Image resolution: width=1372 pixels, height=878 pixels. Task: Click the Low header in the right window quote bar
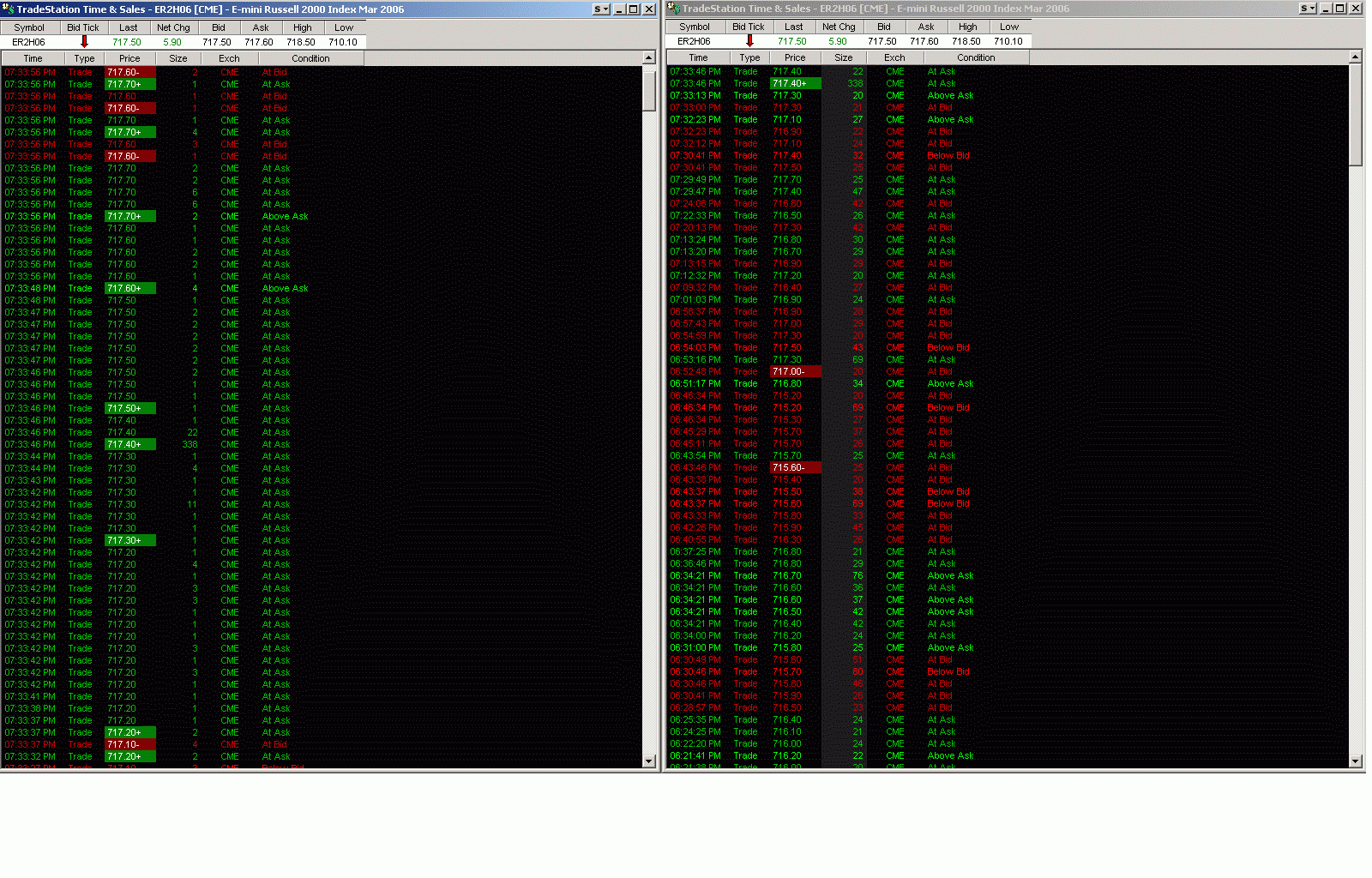pos(1009,27)
